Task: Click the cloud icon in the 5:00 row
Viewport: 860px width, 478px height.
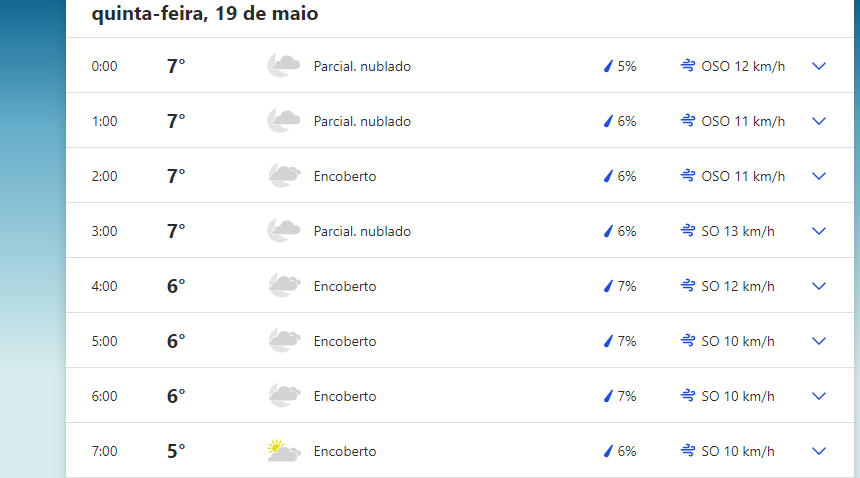Action: tap(284, 341)
